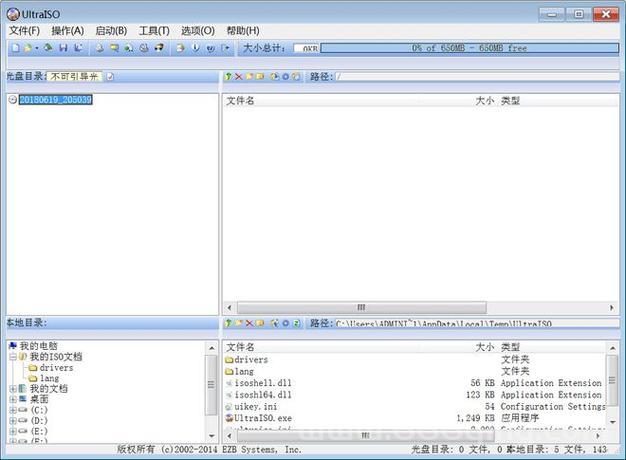Click the 650MB capacity progress bar
The image size is (626, 460).
(x=470, y=48)
